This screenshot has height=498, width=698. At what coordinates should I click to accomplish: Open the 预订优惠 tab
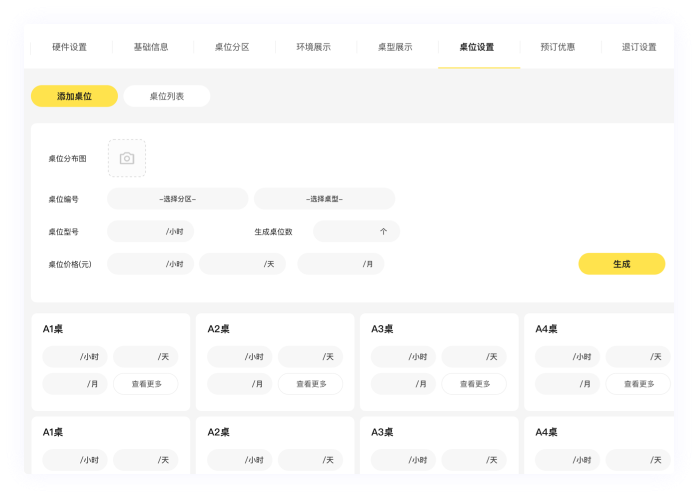(x=557, y=47)
